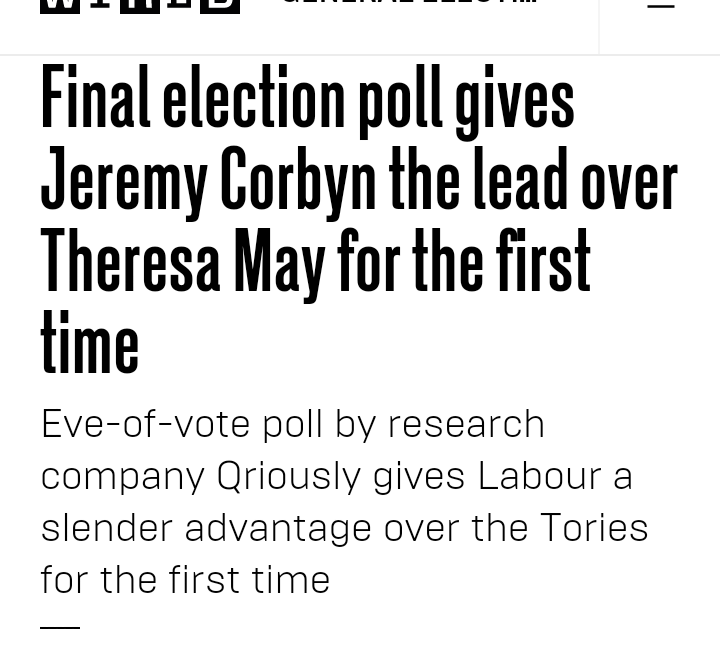Click 'Jeremy Corbyn' in the headline
Image resolution: width=720 pixels, height=656 pixels.
pyautogui.click(x=208, y=181)
